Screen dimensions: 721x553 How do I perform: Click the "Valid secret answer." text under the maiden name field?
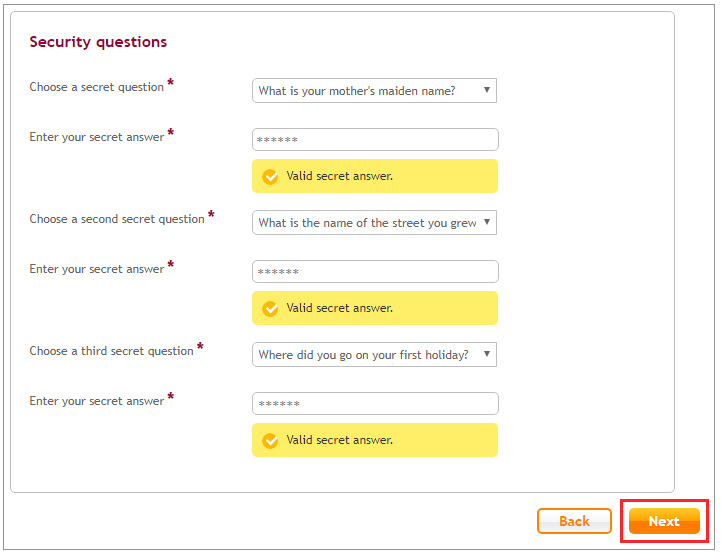pos(339,176)
